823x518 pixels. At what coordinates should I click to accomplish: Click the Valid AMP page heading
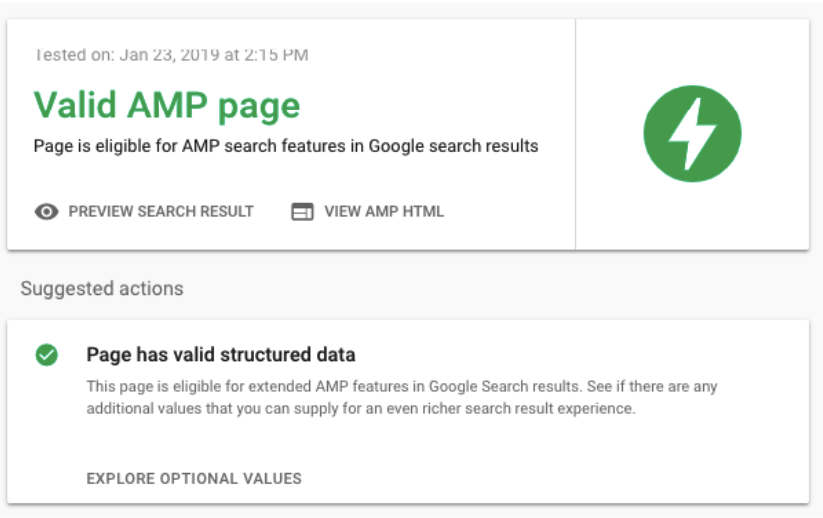167,105
